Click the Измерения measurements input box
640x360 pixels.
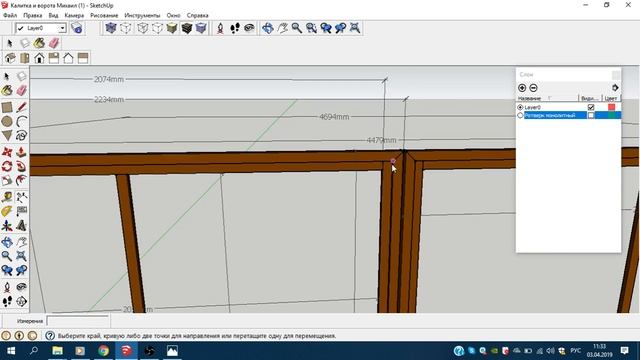coord(78,321)
